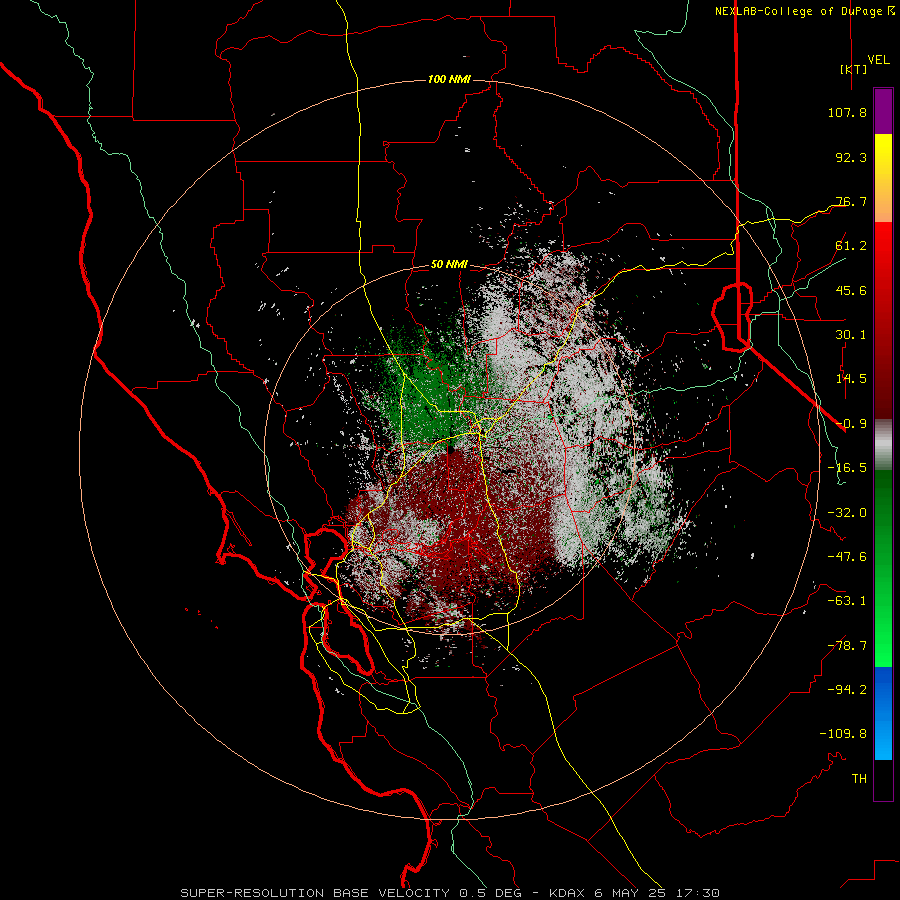900x900 pixels.
Task: Select the -109.8 velocity scale value
Action: tap(843, 734)
